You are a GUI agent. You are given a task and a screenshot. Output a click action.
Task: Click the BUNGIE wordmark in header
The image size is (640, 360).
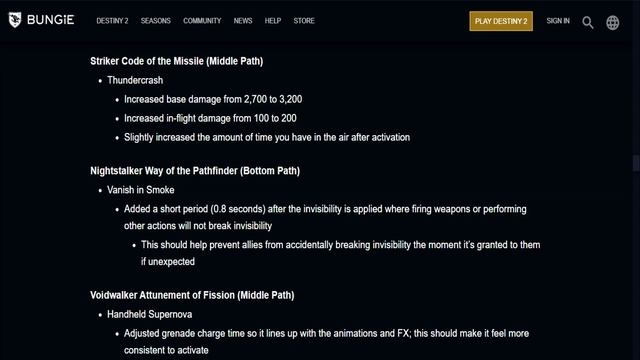pyautogui.click(x=51, y=20)
